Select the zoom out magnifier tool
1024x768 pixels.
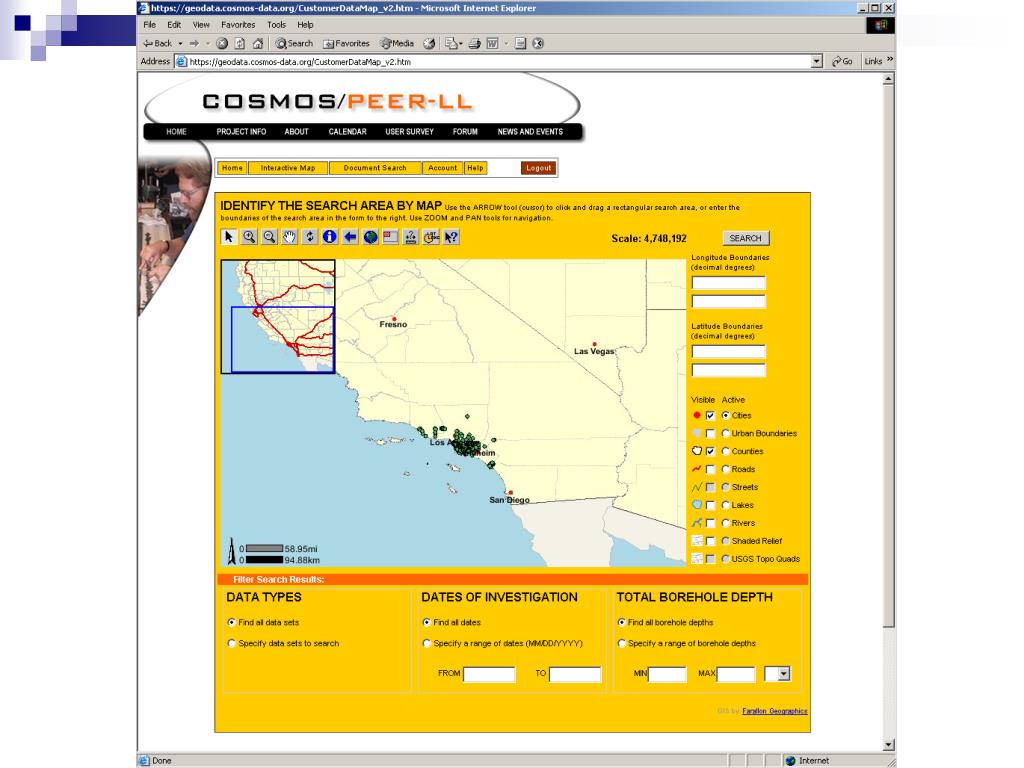tap(269, 237)
